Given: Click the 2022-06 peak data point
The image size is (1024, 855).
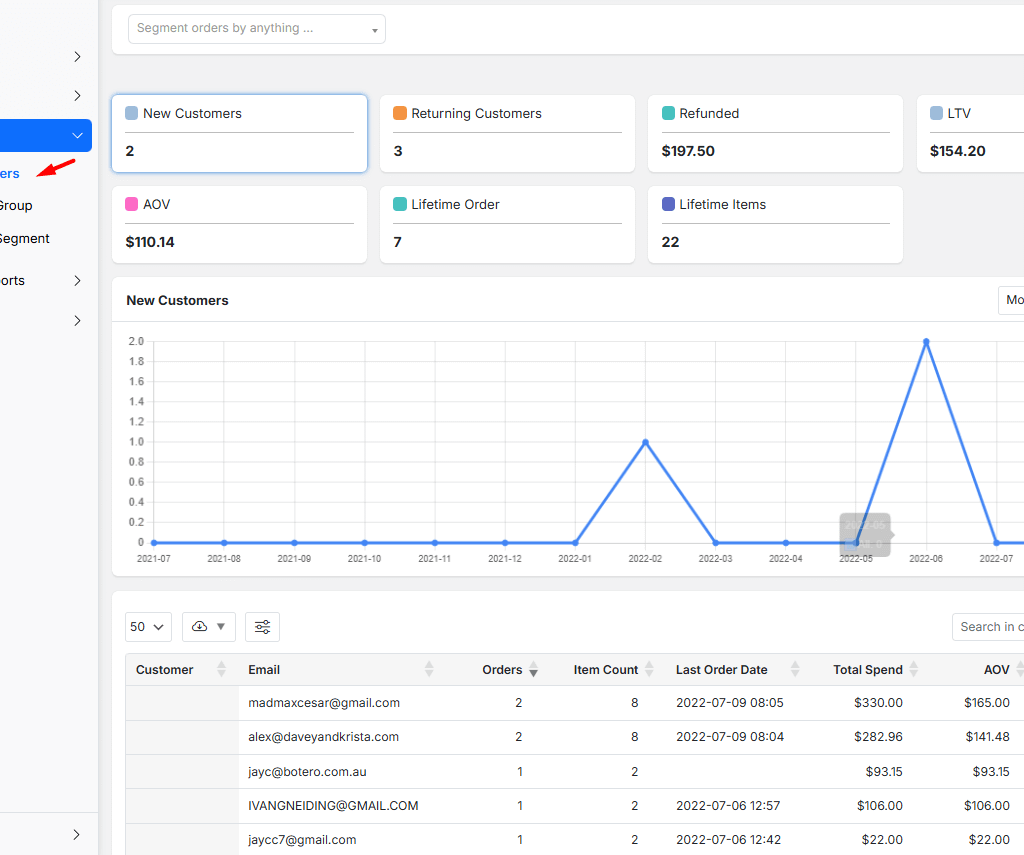Looking at the screenshot, I should click(x=926, y=342).
